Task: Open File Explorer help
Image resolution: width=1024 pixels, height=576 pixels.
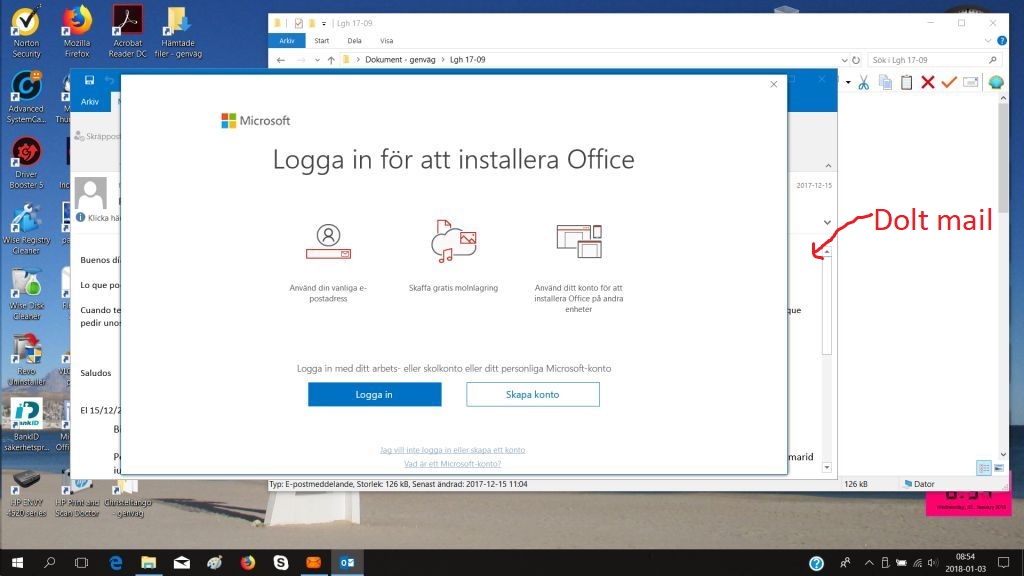Action: [1002, 40]
